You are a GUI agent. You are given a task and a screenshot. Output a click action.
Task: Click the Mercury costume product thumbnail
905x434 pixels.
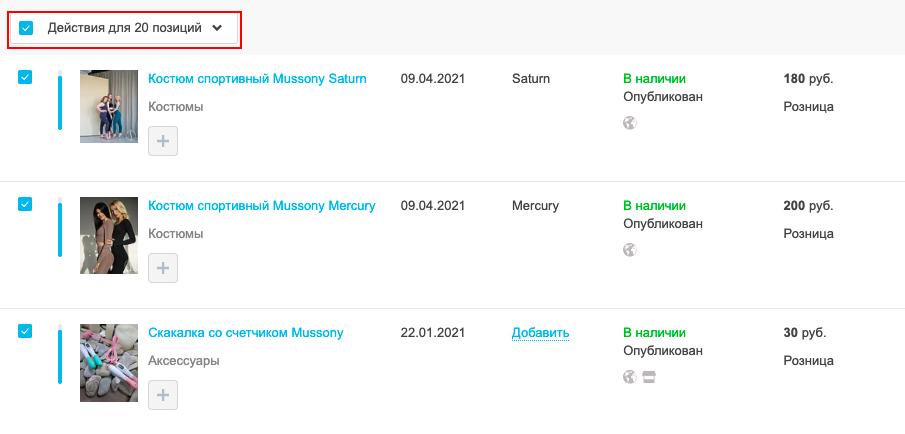pos(109,235)
